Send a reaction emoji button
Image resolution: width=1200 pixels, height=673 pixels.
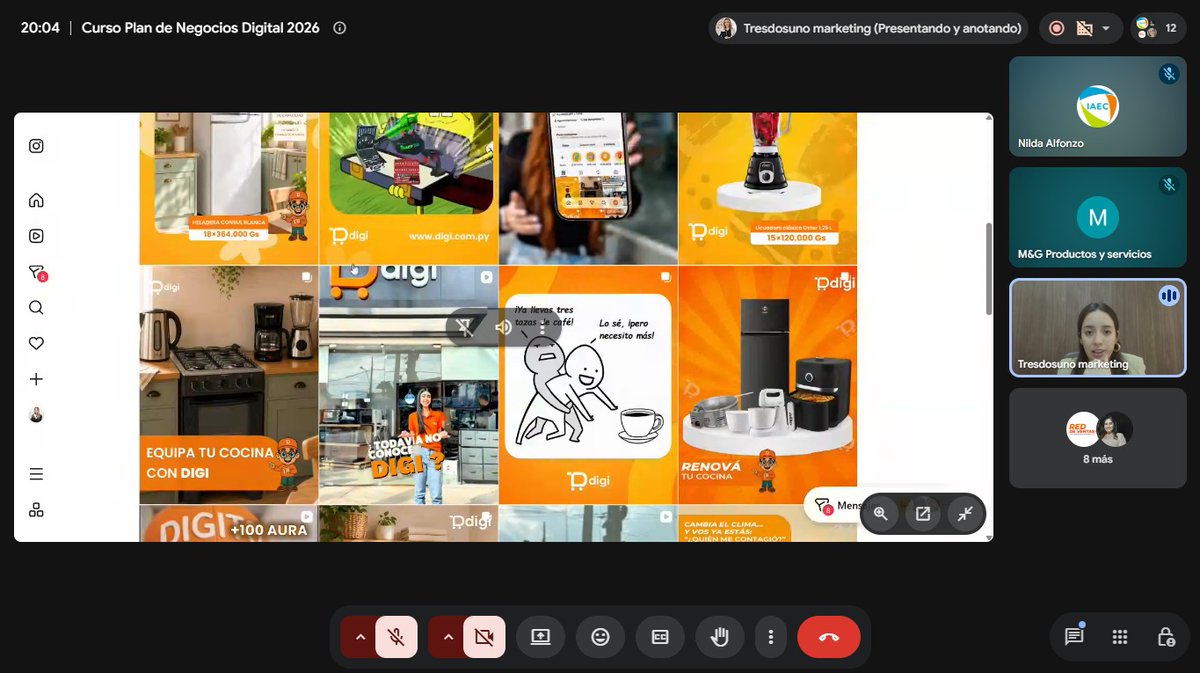click(x=600, y=637)
